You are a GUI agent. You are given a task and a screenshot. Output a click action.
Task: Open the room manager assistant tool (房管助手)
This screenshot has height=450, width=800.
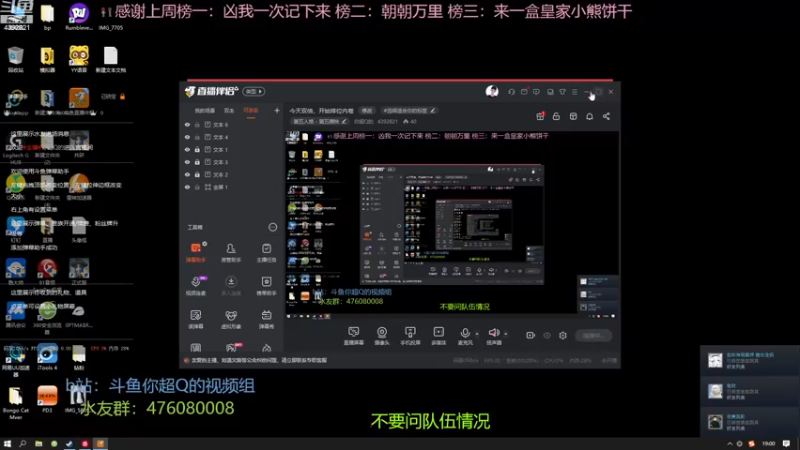tap(231, 252)
